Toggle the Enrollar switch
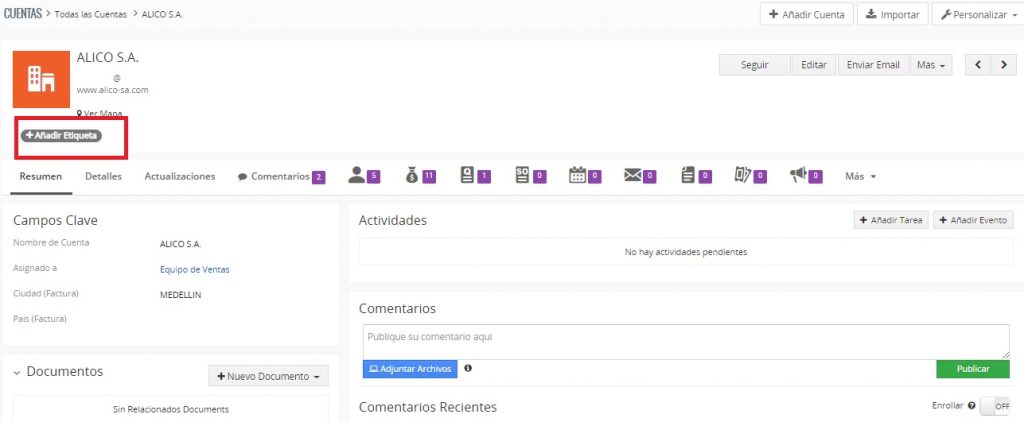Screen dimensions: 1024x422 [x=994, y=406]
